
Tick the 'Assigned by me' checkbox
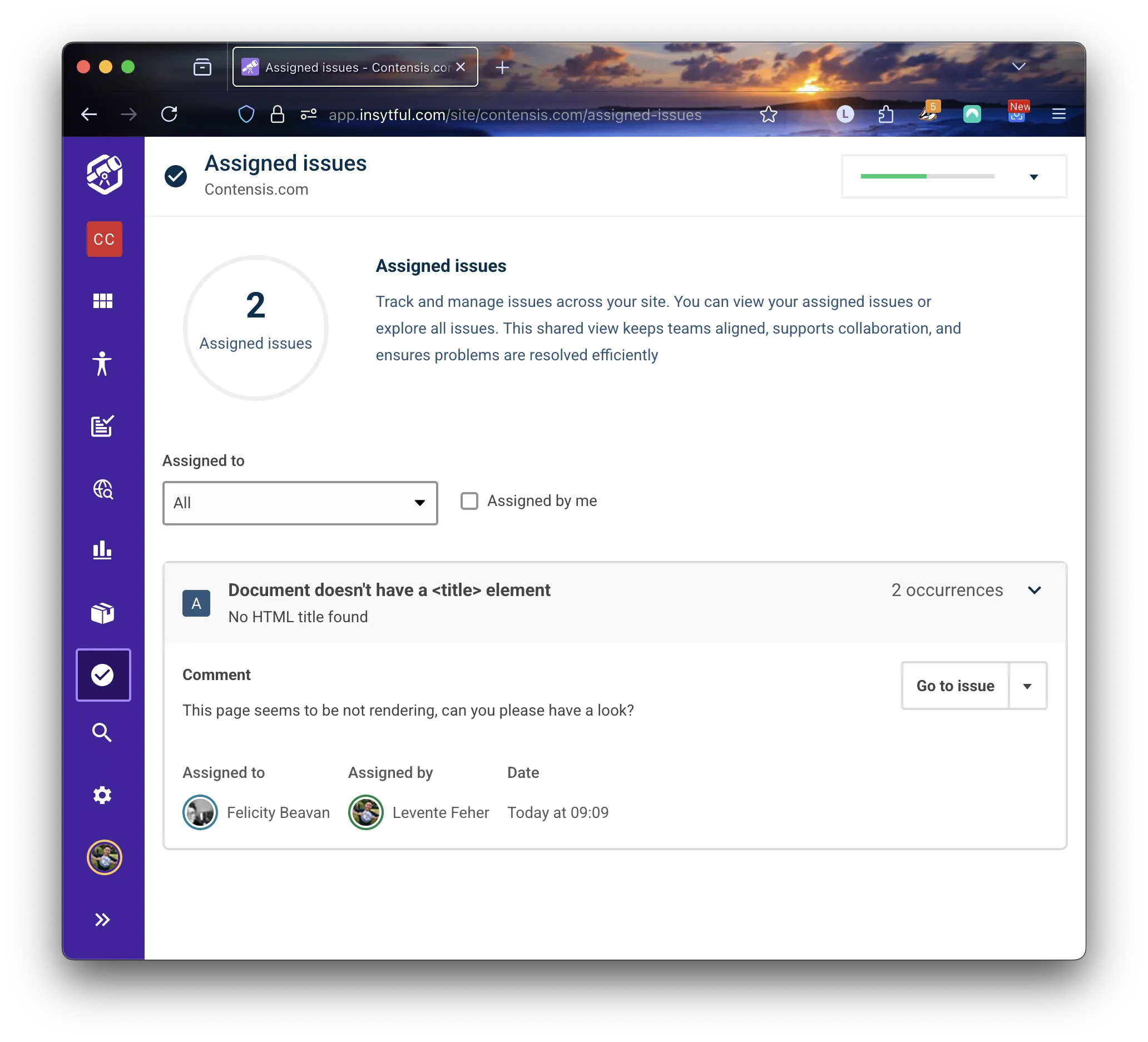pyautogui.click(x=469, y=501)
